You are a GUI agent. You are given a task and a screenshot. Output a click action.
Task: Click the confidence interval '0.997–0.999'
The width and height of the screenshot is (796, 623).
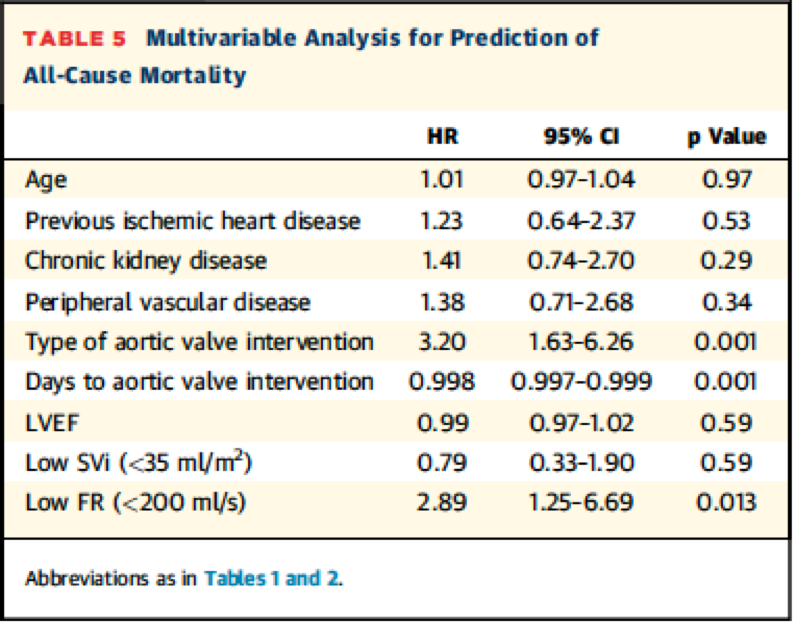pos(580,381)
